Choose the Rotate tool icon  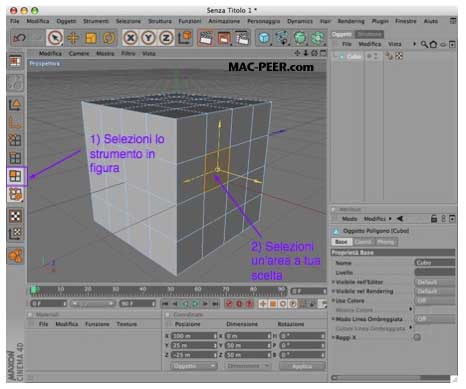(x=108, y=38)
